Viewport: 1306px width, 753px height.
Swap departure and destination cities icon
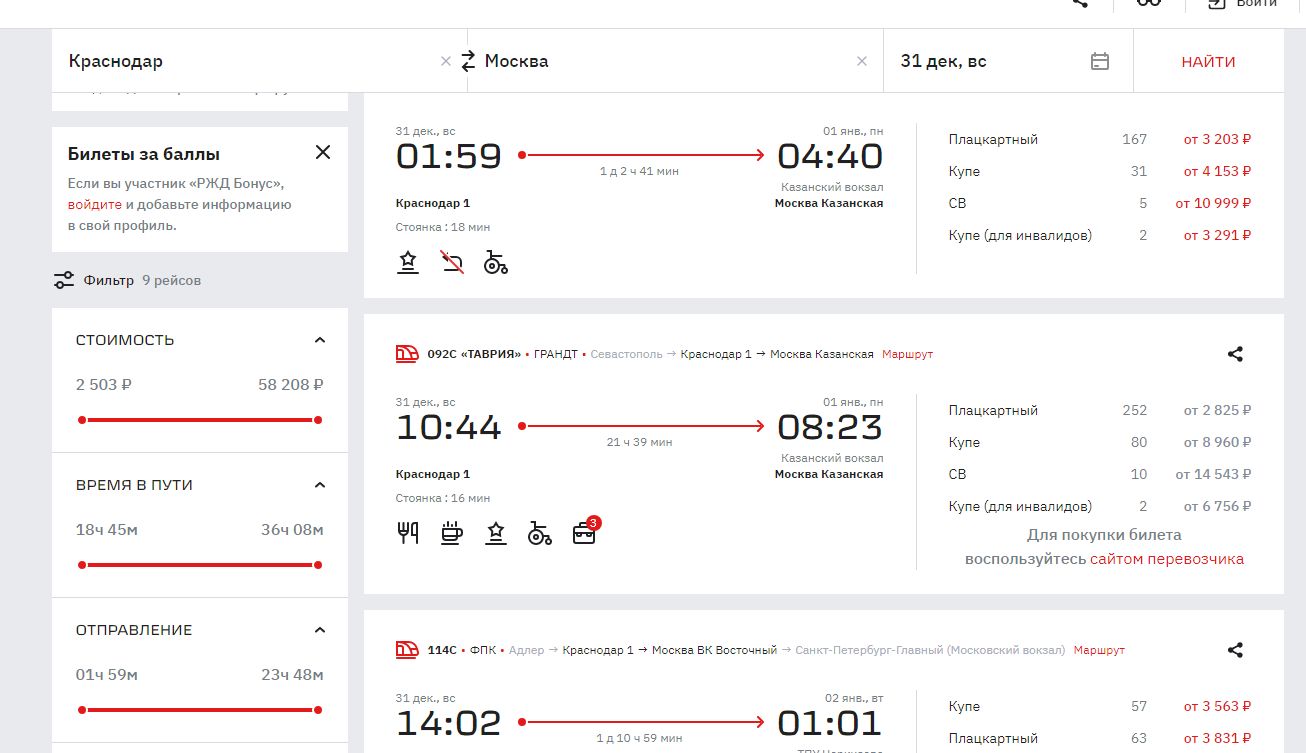click(468, 61)
